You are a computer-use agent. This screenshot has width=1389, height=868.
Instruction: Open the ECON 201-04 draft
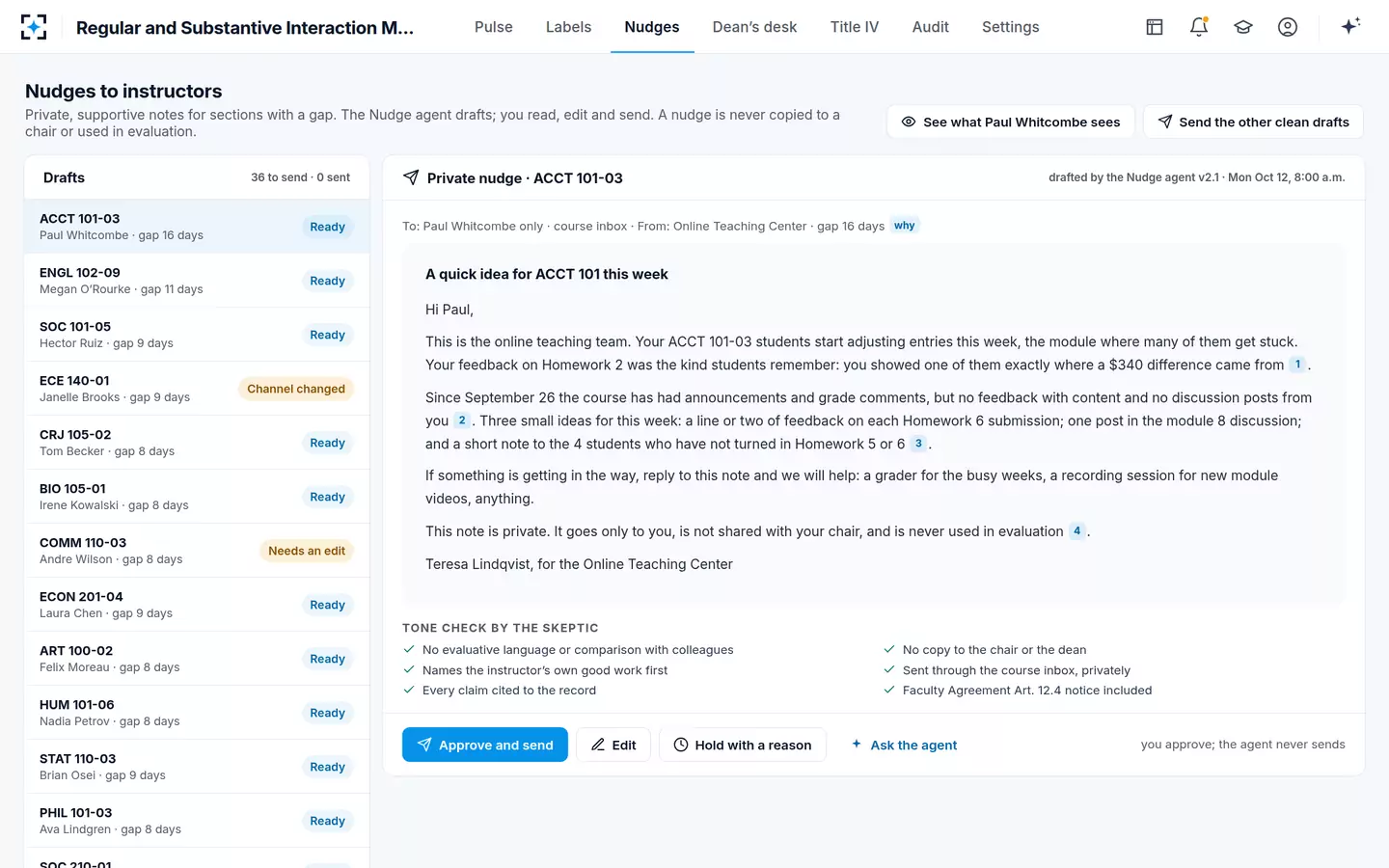coord(197,605)
